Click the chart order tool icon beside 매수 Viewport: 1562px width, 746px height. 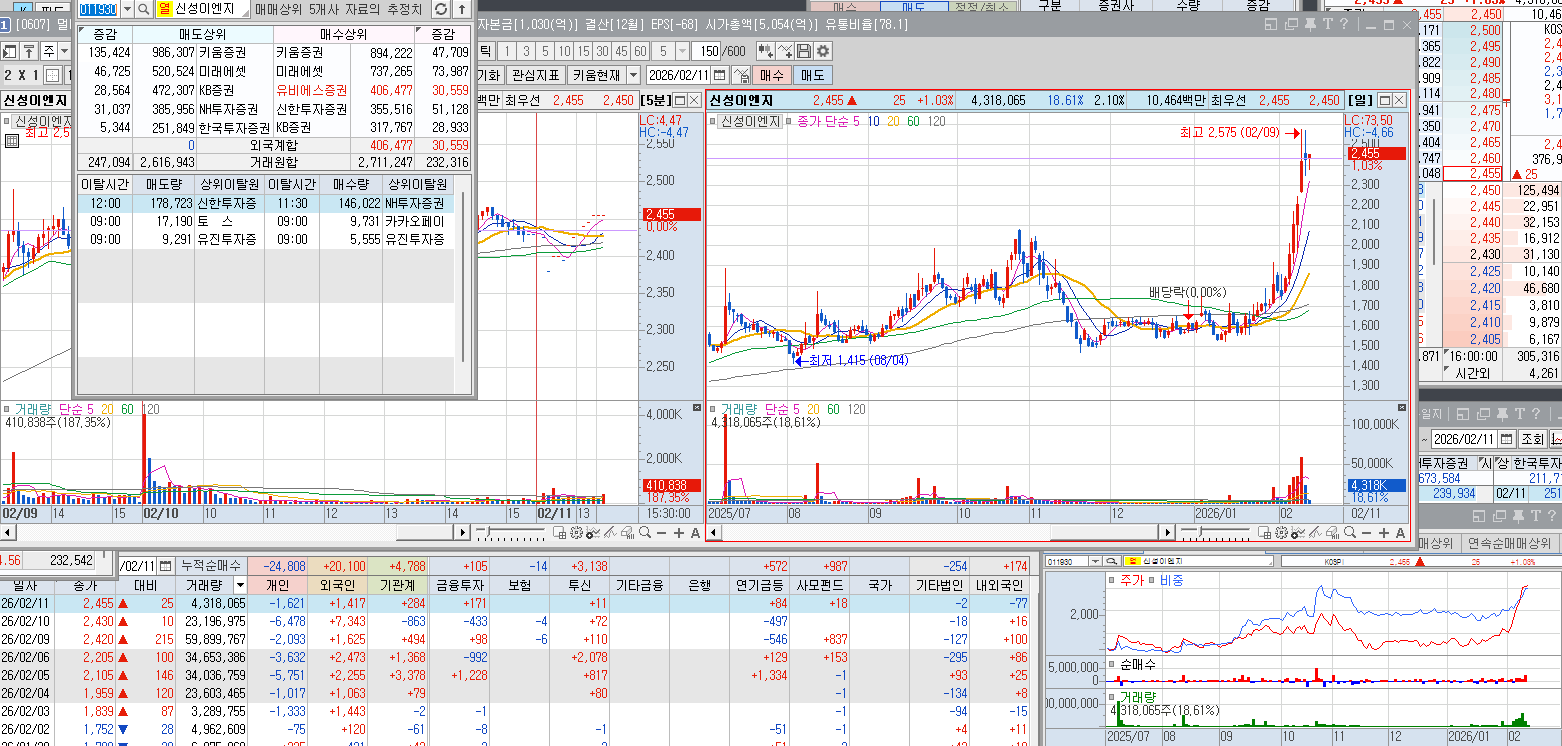pos(742,75)
